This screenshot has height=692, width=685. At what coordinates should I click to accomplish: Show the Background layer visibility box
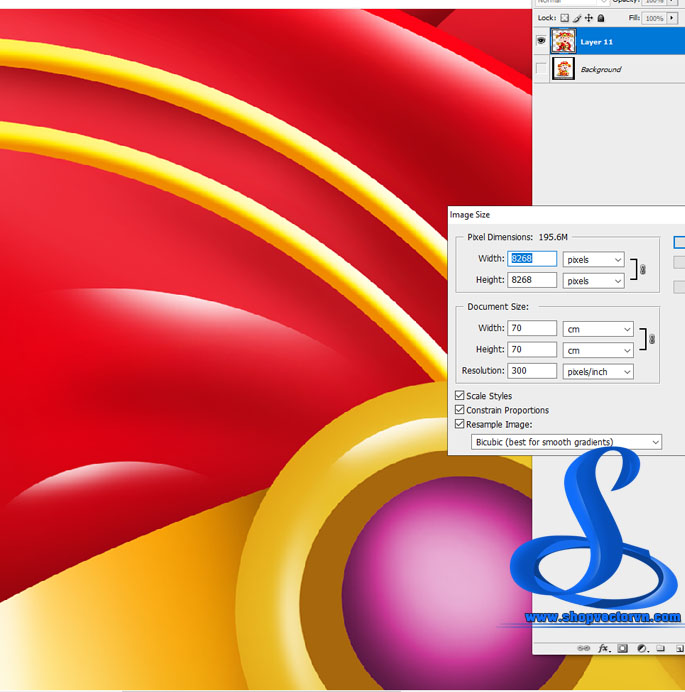541,68
